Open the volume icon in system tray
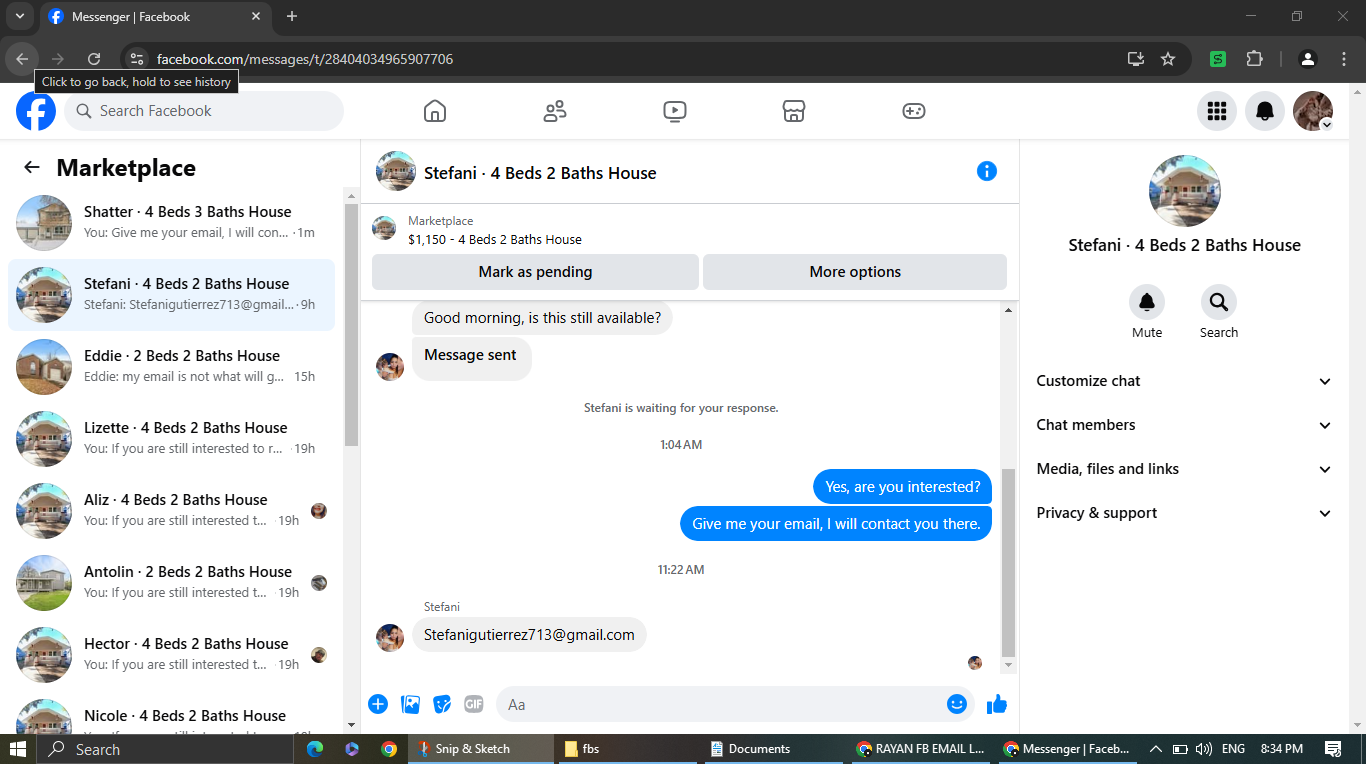 coord(1203,749)
